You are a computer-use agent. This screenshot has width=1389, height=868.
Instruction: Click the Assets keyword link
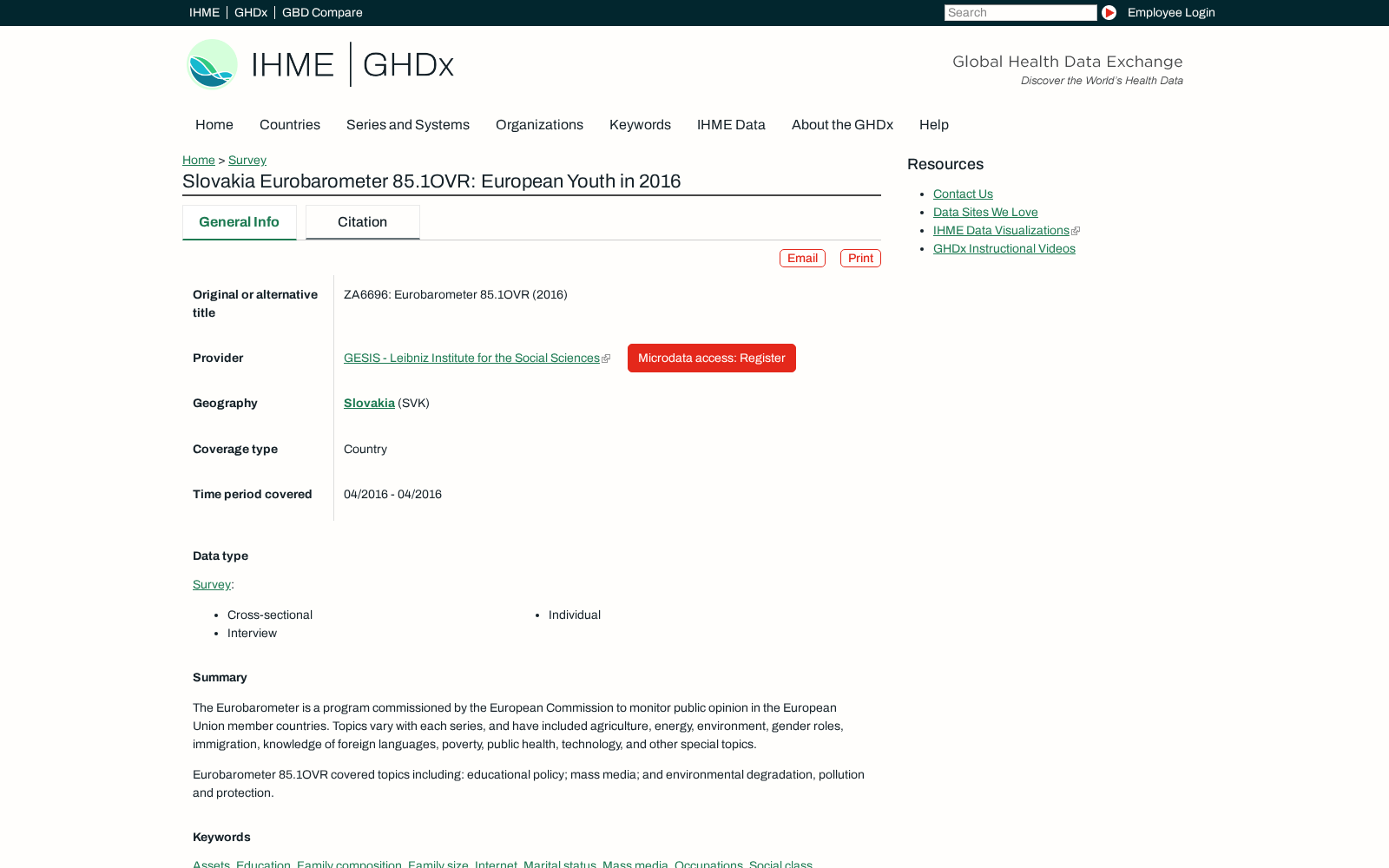tap(210, 864)
